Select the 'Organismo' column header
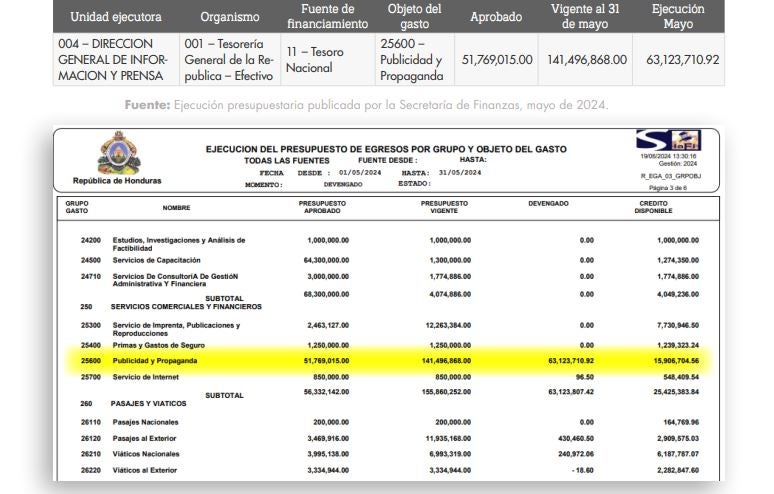 (x=230, y=17)
